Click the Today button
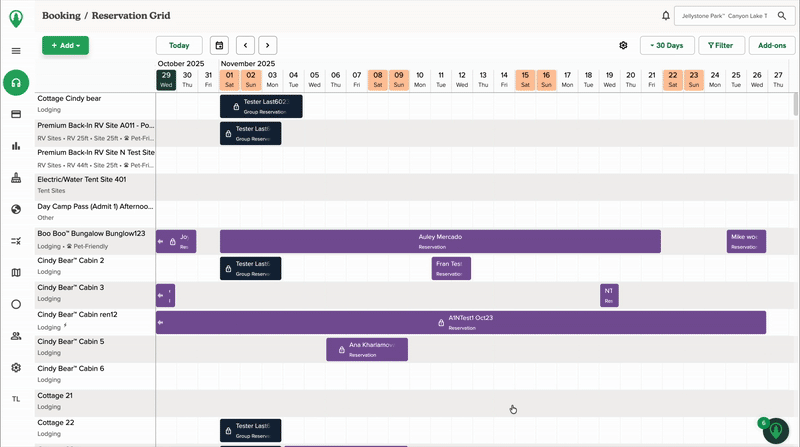Image resolution: width=800 pixels, height=447 pixels. coord(179,45)
